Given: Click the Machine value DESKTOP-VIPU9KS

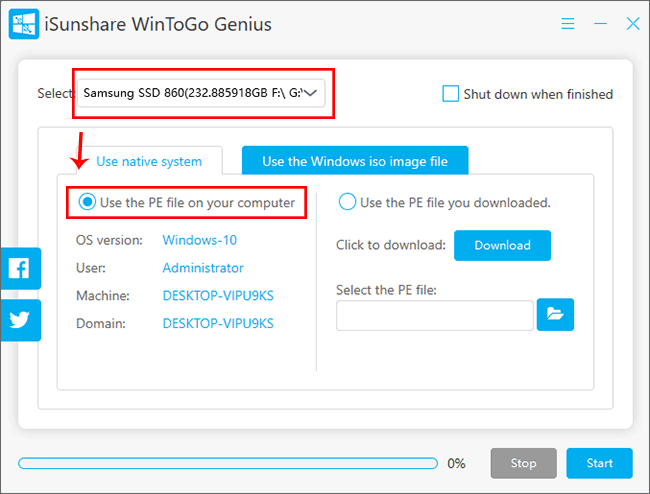Looking at the screenshot, I should (x=218, y=295).
